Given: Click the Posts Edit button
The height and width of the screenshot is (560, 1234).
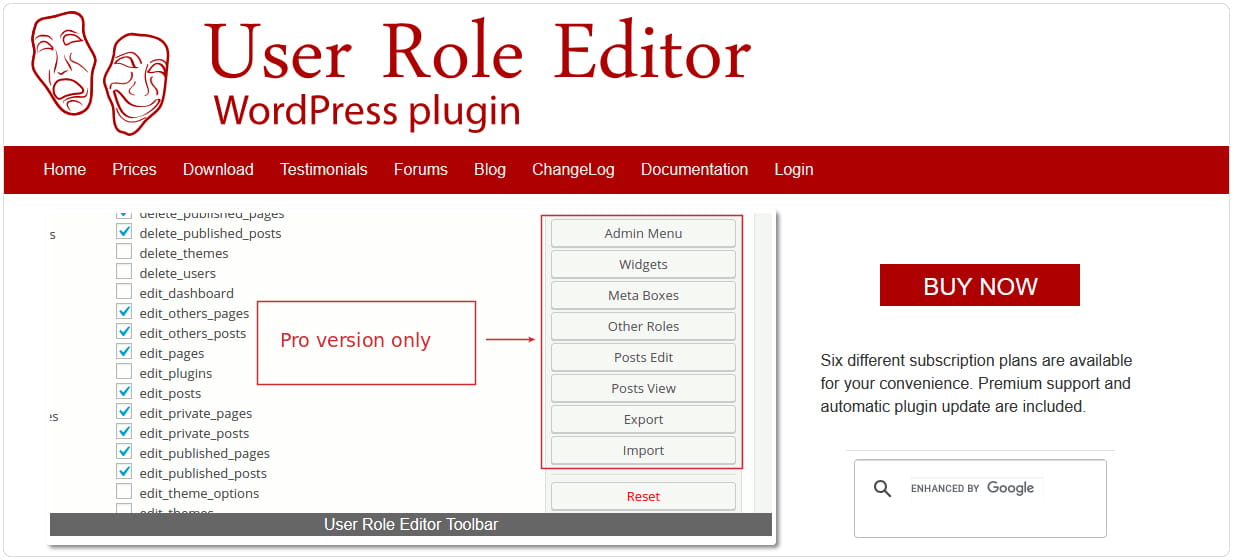Looking at the screenshot, I should click(x=643, y=357).
